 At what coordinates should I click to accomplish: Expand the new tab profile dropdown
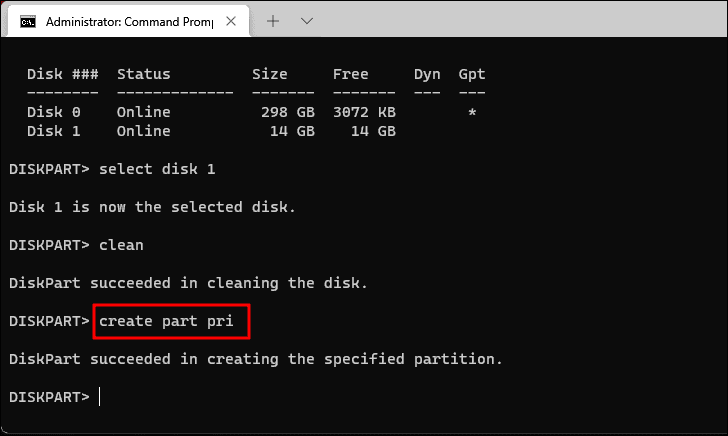(x=307, y=21)
